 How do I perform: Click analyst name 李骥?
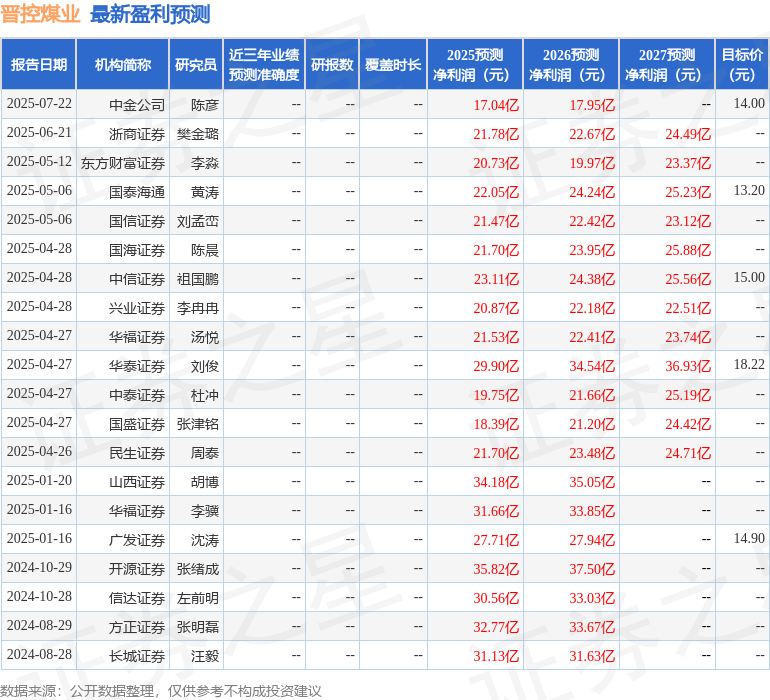(205, 510)
